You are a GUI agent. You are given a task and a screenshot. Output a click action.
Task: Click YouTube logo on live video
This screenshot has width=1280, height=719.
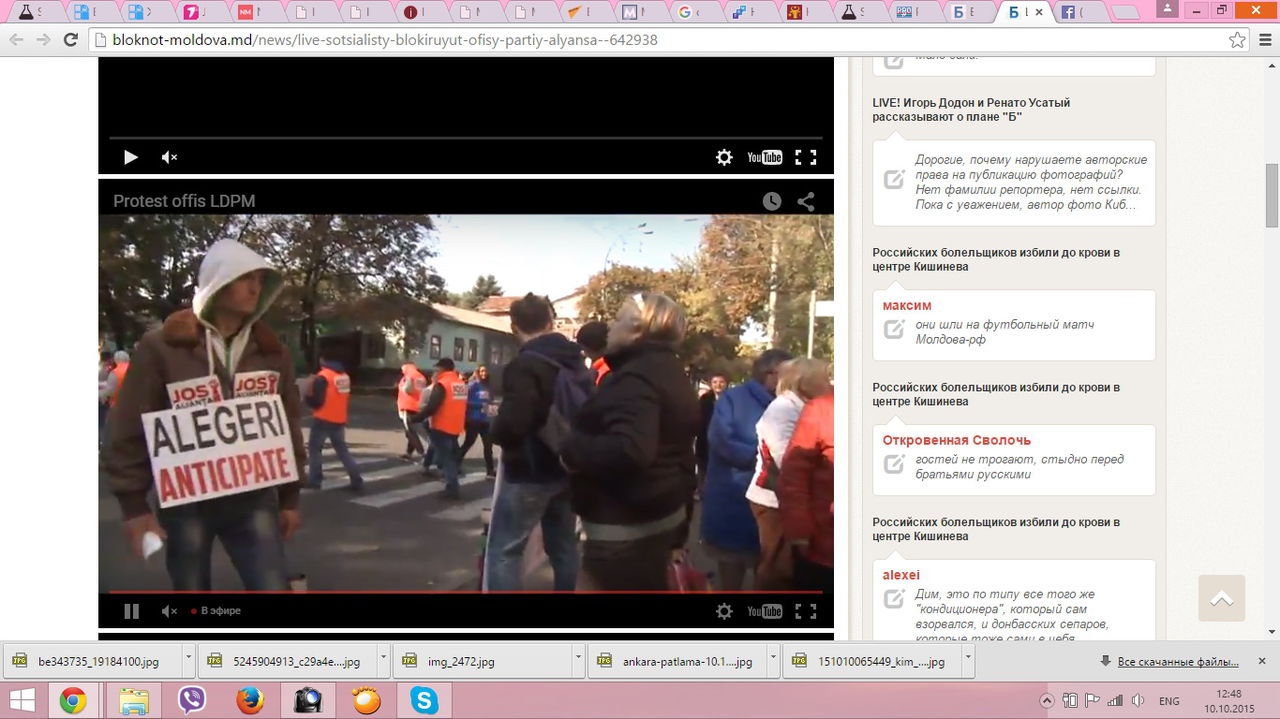pyautogui.click(x=765, y=611)
